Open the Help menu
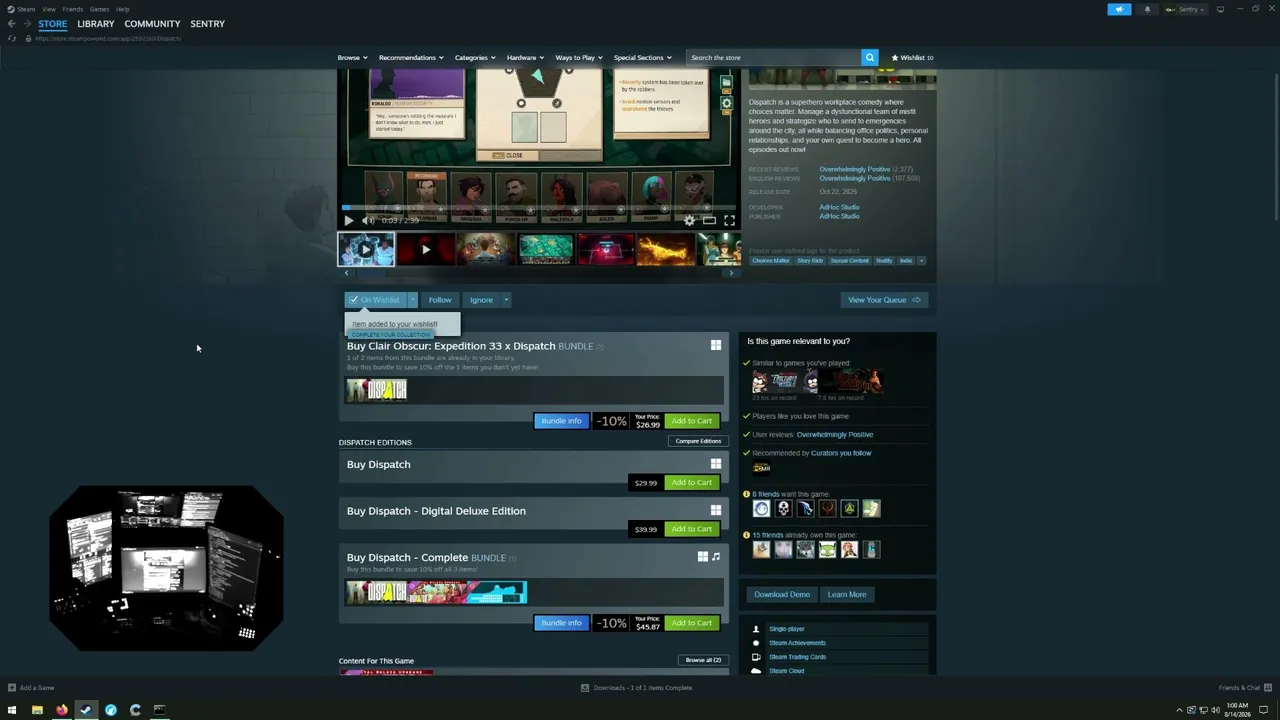Image resolution: width=1280 pixels, height=720 pixels. (122, 9)
